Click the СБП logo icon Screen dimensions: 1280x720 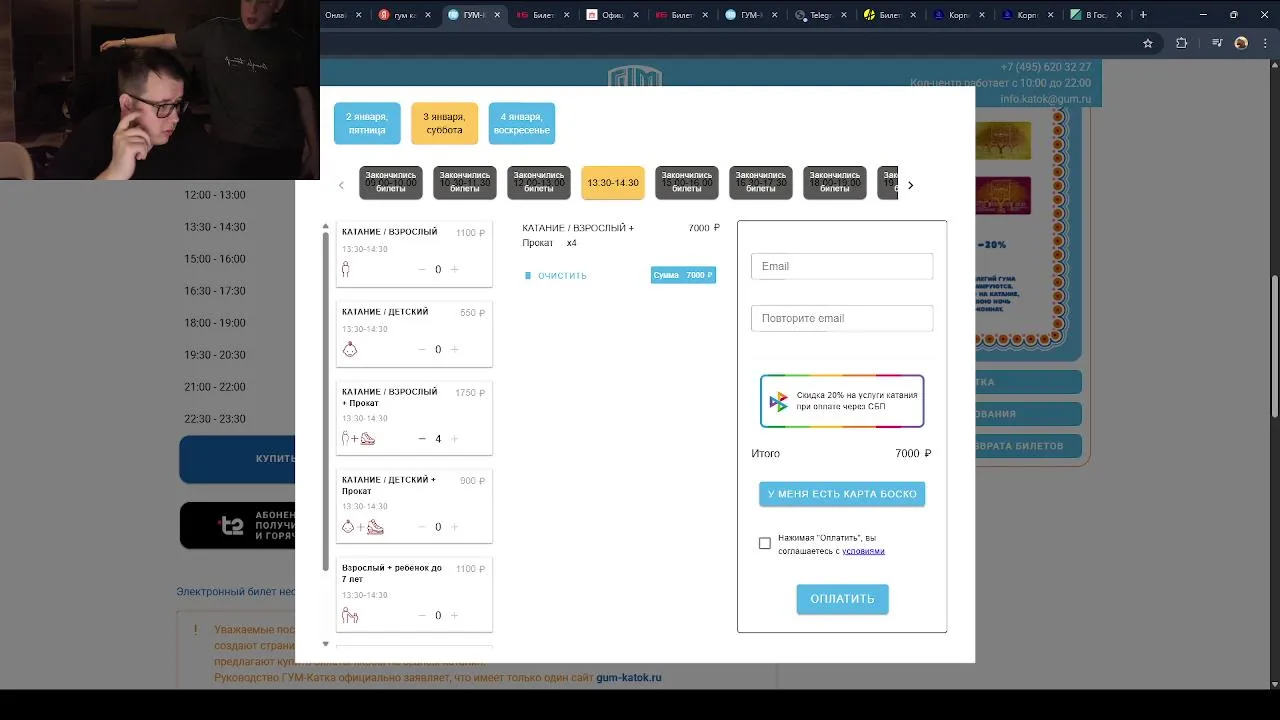point(779,402)
